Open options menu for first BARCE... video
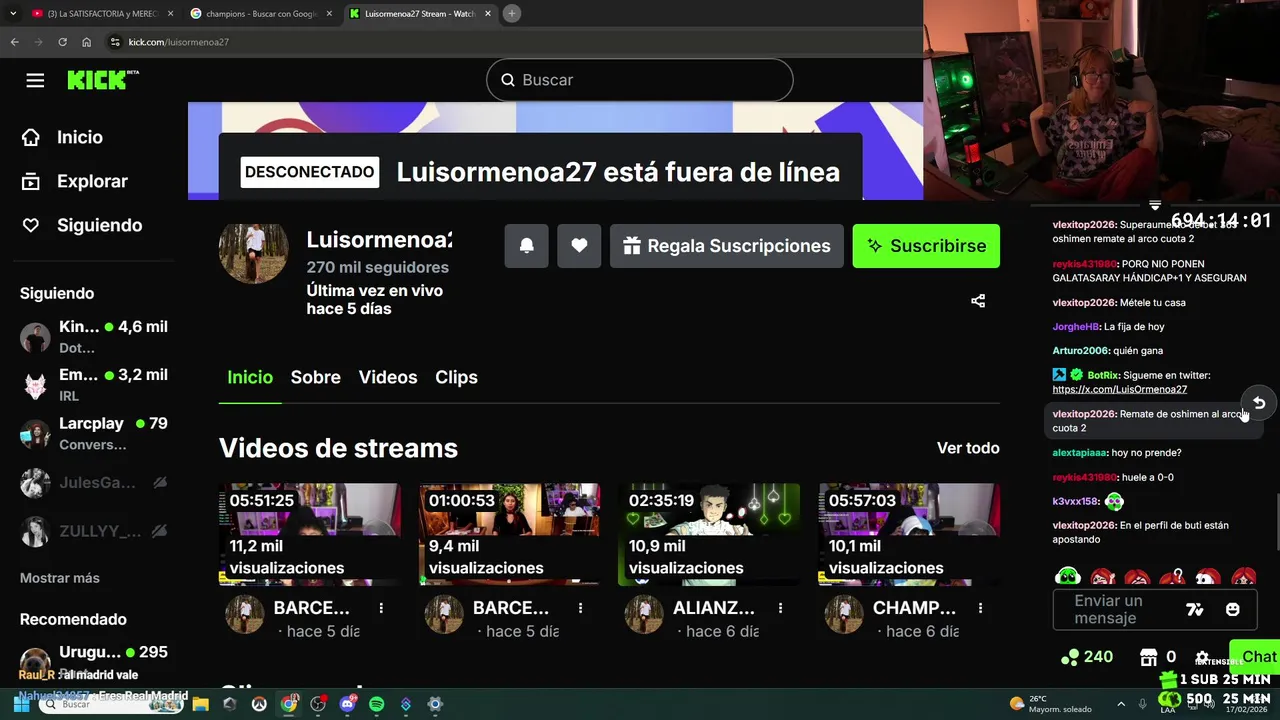The height and width of the screenshot is (720, 1280). pos(381,608)
